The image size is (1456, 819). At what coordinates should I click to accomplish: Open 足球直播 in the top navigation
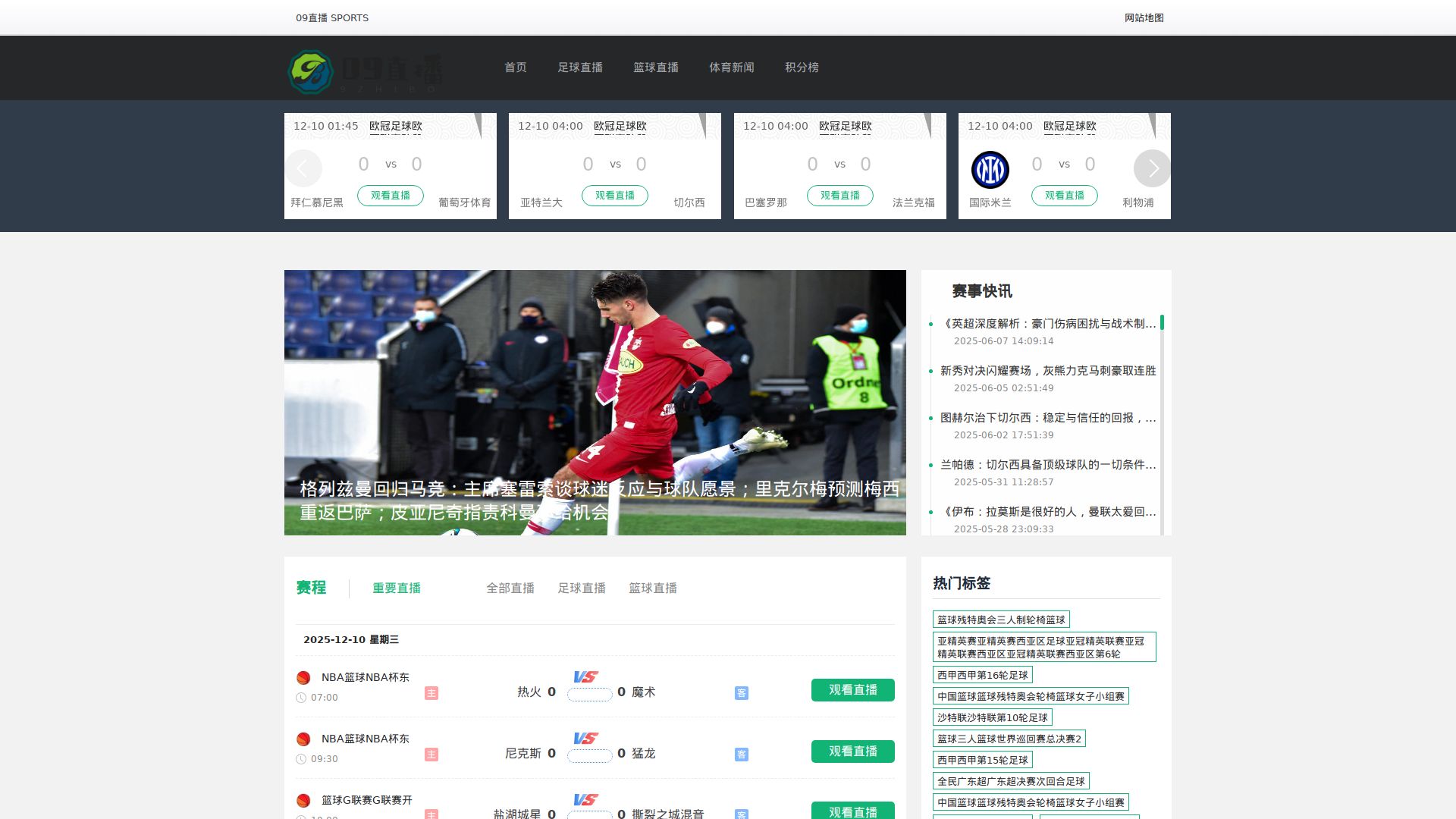pos(580,67)
